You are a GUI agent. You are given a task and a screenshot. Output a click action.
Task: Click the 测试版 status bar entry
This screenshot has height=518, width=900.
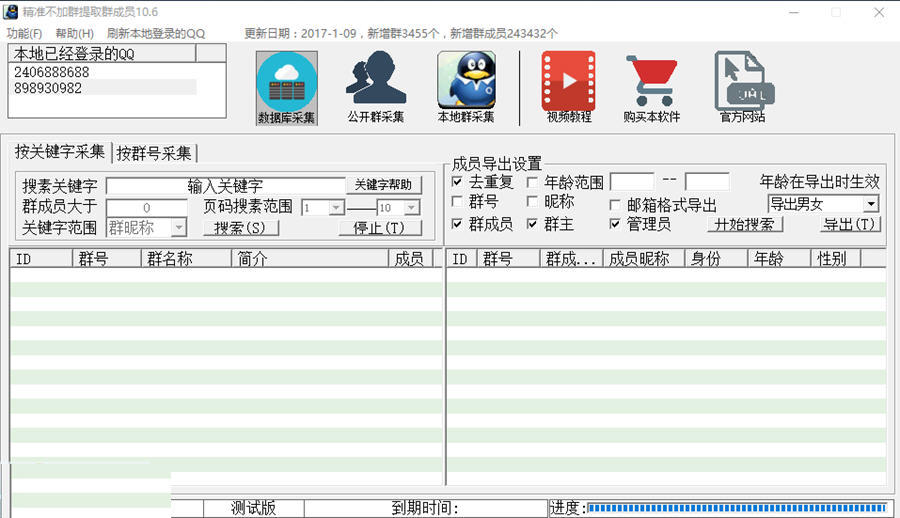coord(254,508)
